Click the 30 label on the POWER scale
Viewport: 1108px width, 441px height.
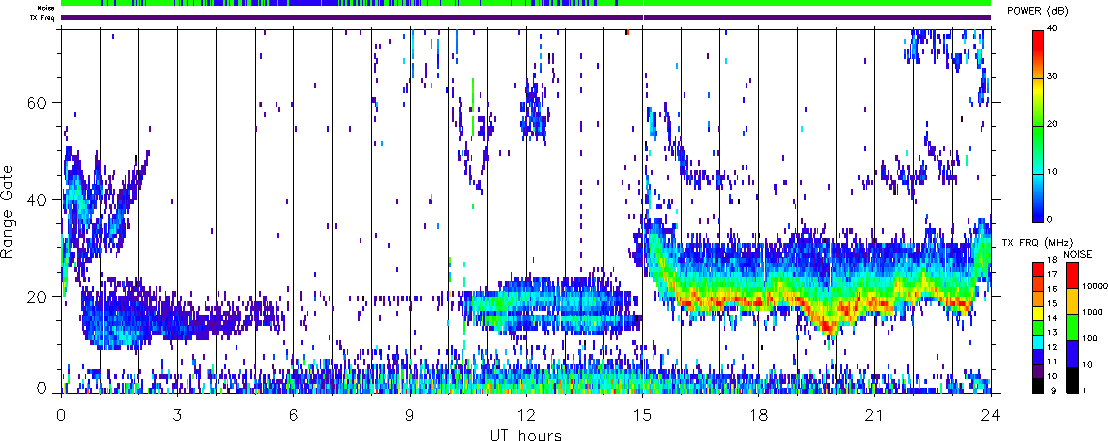(x=1053, y=76)
